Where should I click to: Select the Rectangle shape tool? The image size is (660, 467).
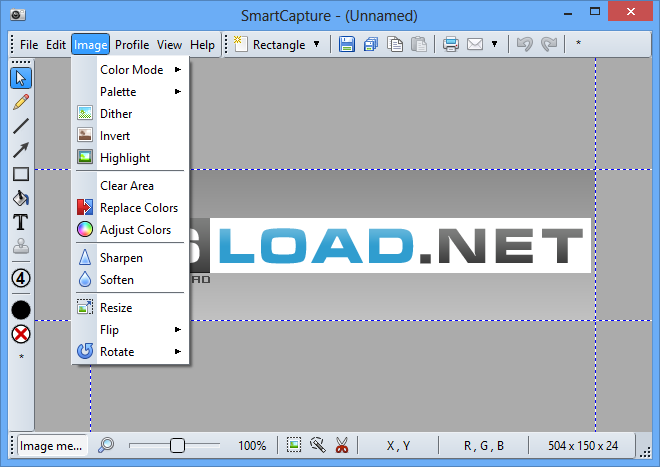click(x=21, y=174)
